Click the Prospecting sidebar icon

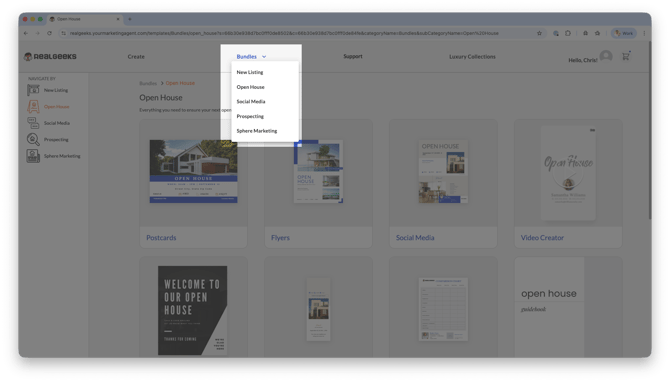pos(33,139)
